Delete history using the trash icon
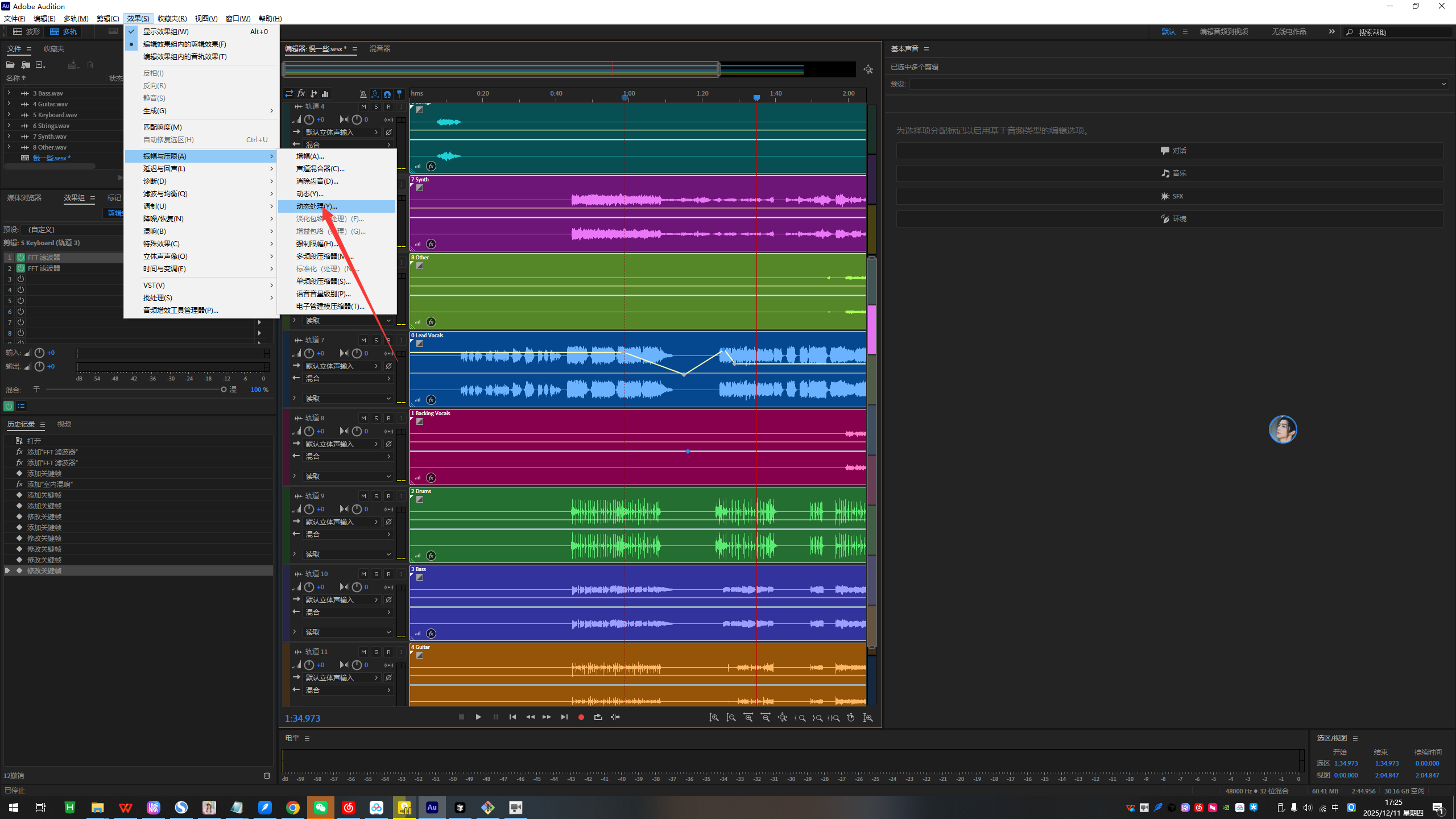The height and width of the screenshot is (819, 1456). 267,775
